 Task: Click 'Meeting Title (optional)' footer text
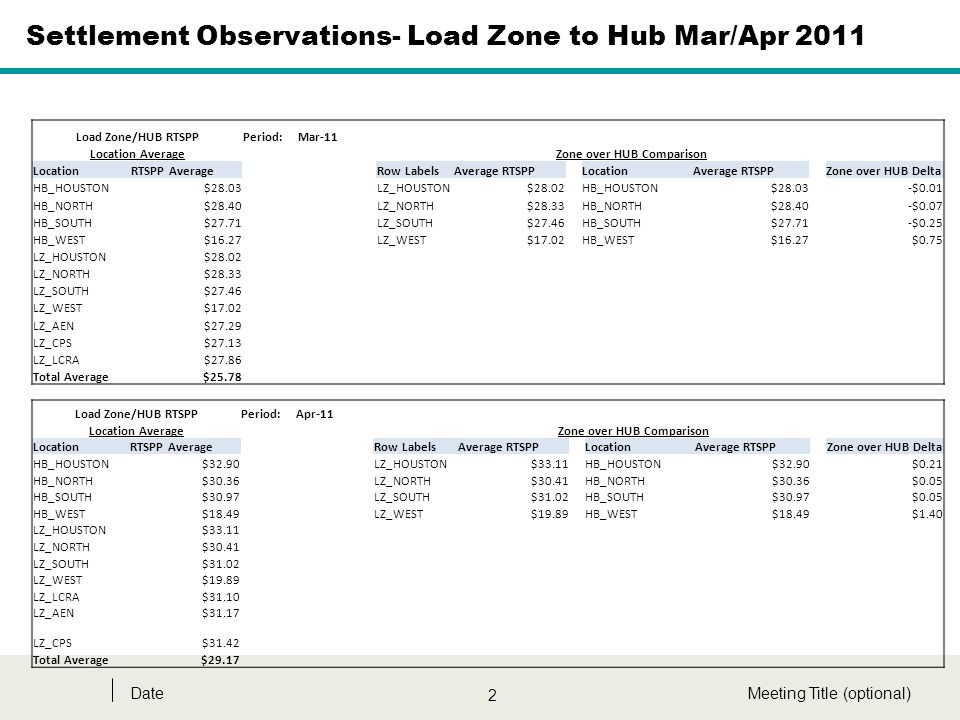pos(829,693)
